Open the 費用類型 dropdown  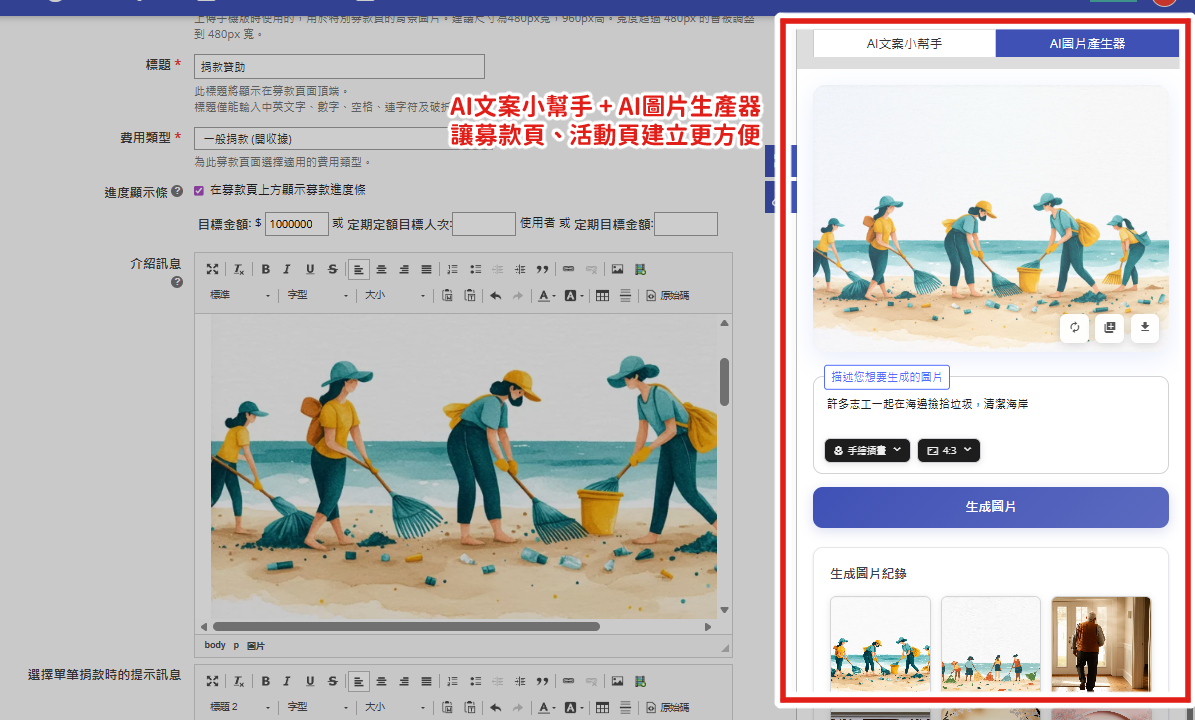click(x=320, y=139)
